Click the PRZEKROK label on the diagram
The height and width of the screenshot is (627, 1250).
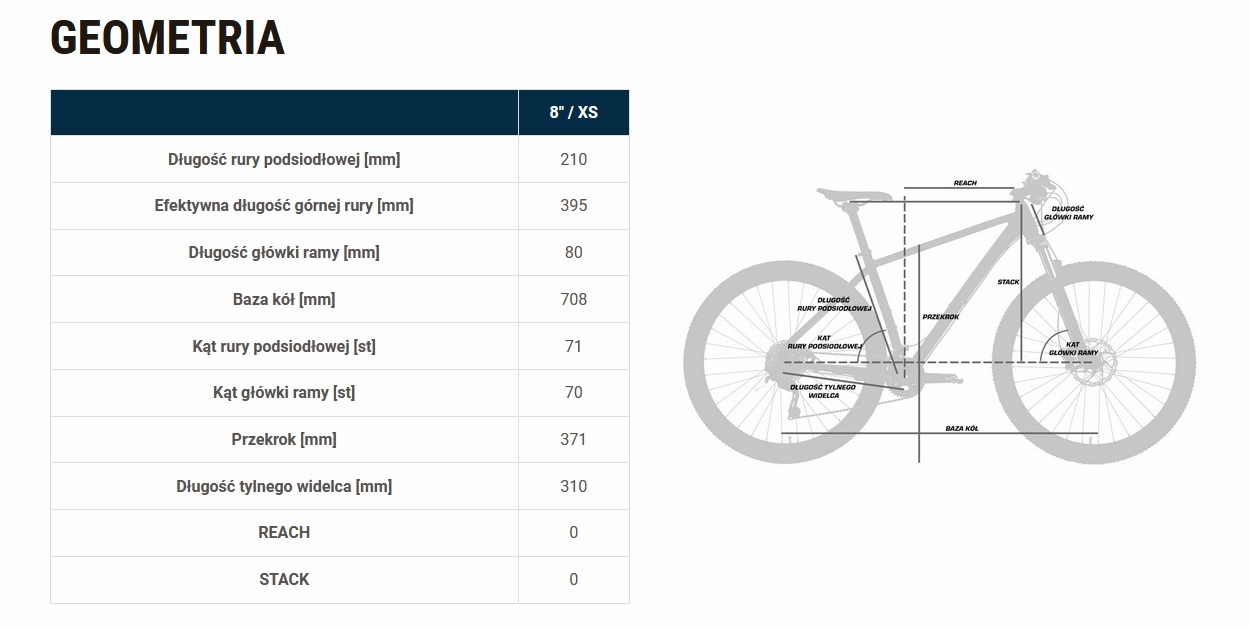[x=941, y=317]
